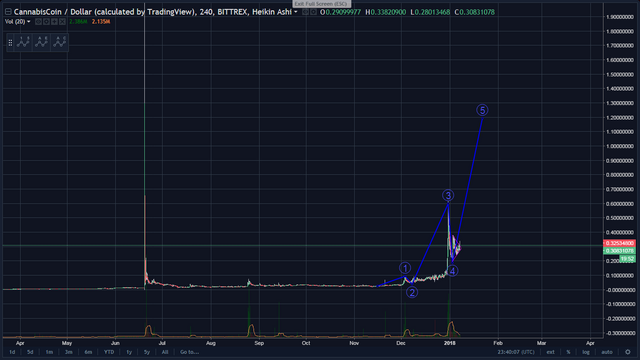Viewport: 640px width, 360px height.
Task: Click the Exit Full Screen (ESC) button
Action: click(321, 4)
